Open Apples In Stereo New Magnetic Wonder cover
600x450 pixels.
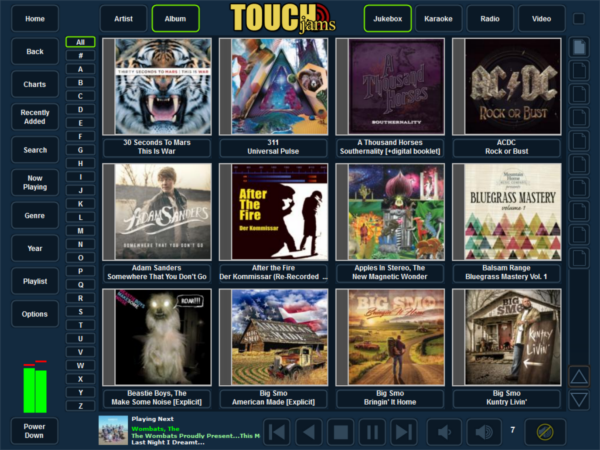pos(390,212)
